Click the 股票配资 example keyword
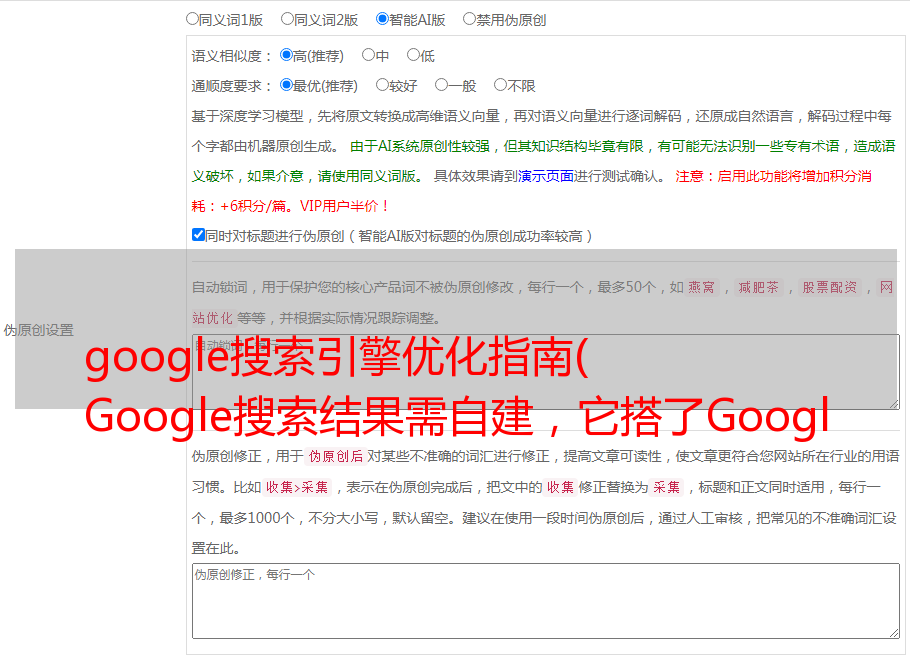911x658 pixels. tap(830, 287)
